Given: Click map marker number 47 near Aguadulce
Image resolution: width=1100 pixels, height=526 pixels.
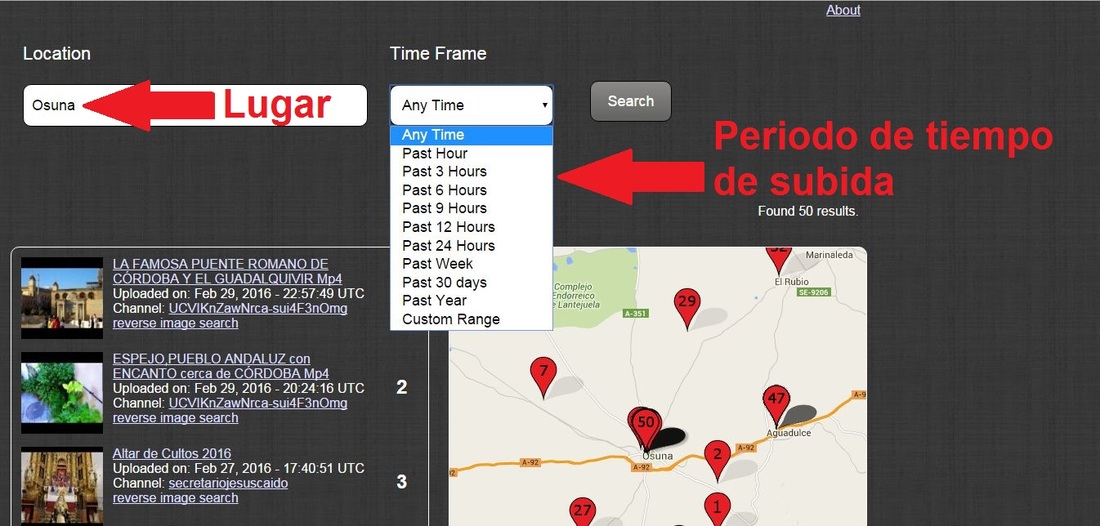Looking at the screenshot, I should coord(776,403).
